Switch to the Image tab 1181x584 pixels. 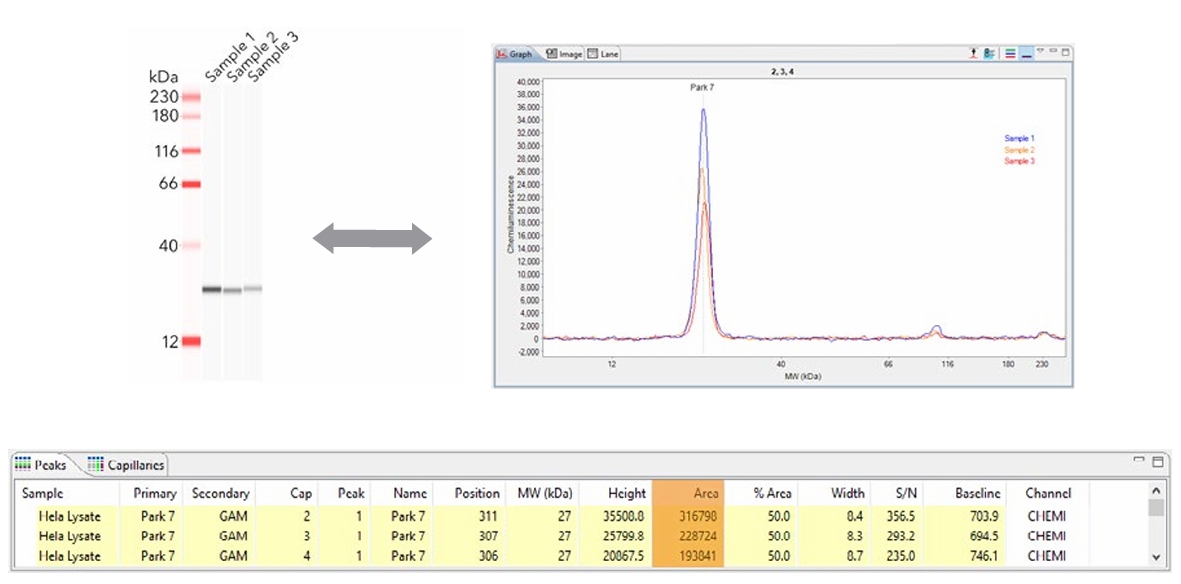pos(564,53)
